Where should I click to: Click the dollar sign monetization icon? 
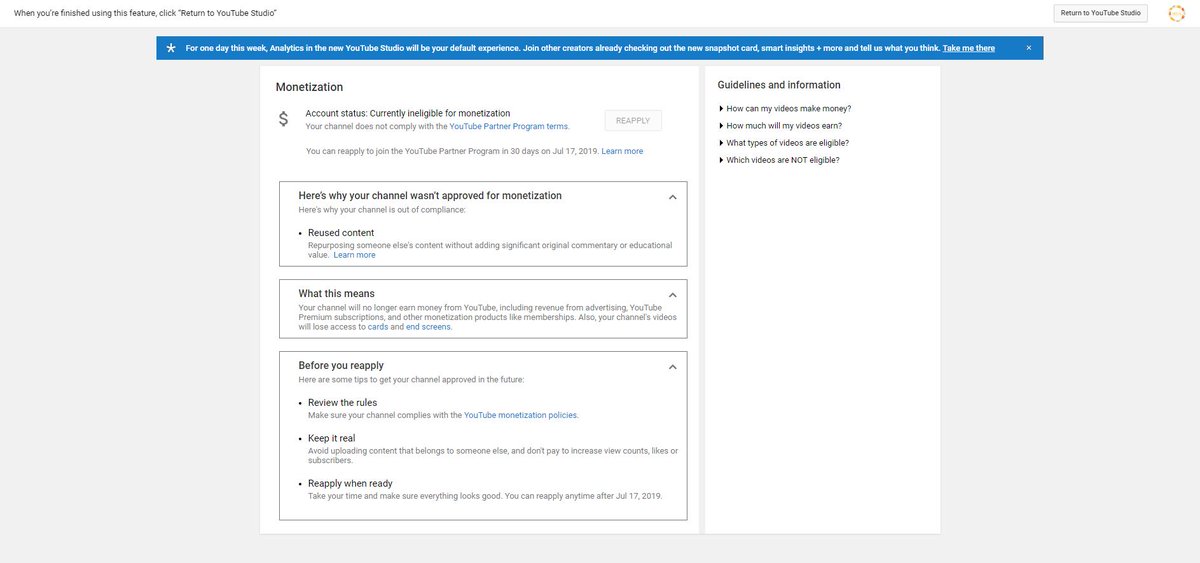[283, 120]
